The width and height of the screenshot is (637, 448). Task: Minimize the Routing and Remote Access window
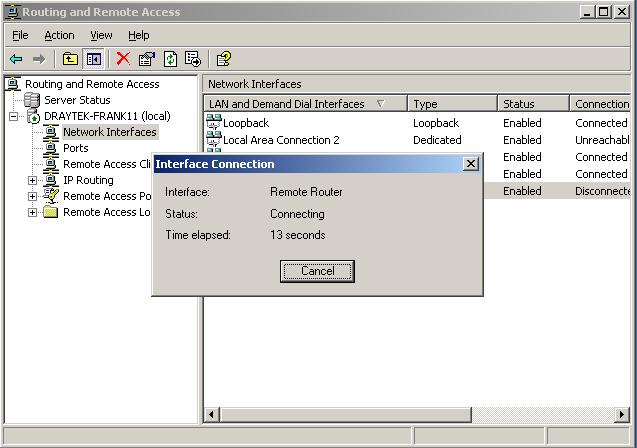pyautogui.click(x=587, y=12)
